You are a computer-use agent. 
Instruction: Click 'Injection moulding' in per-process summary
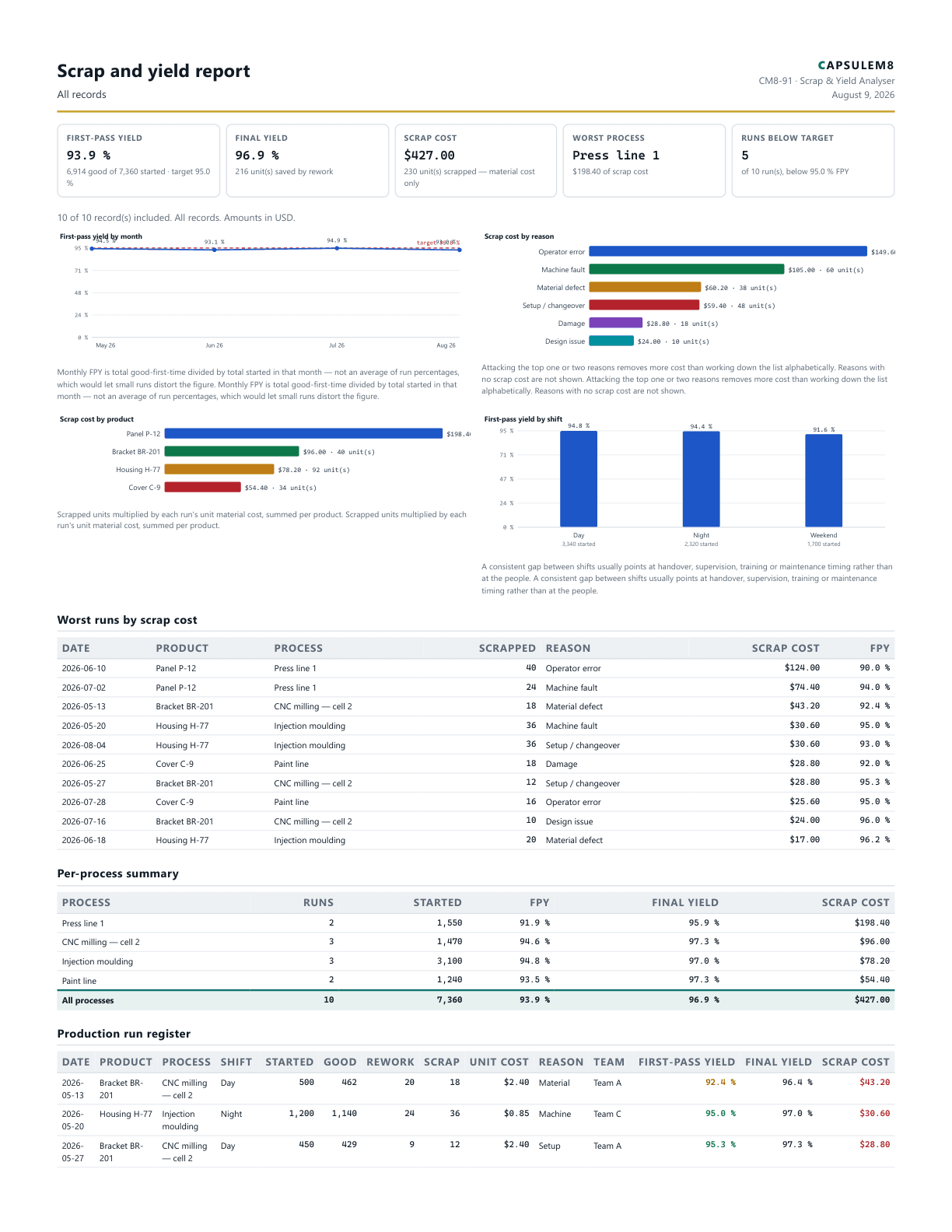97,961
